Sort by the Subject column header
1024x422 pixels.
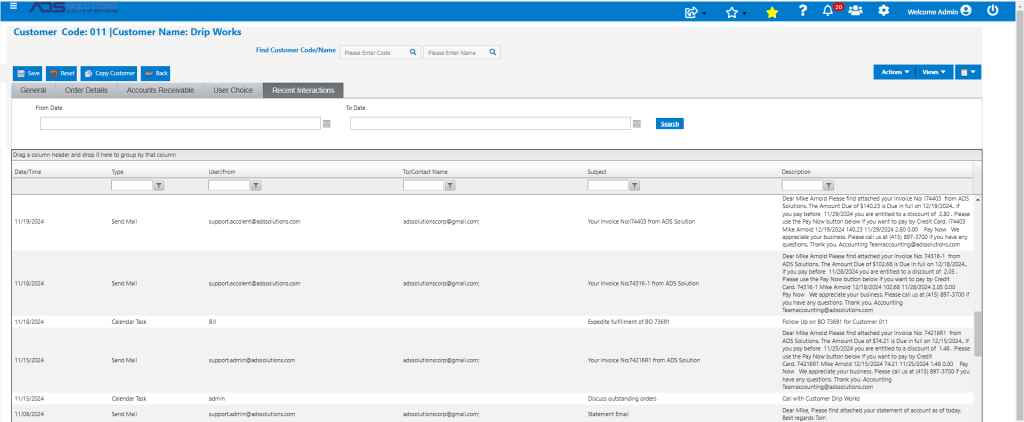597,172
